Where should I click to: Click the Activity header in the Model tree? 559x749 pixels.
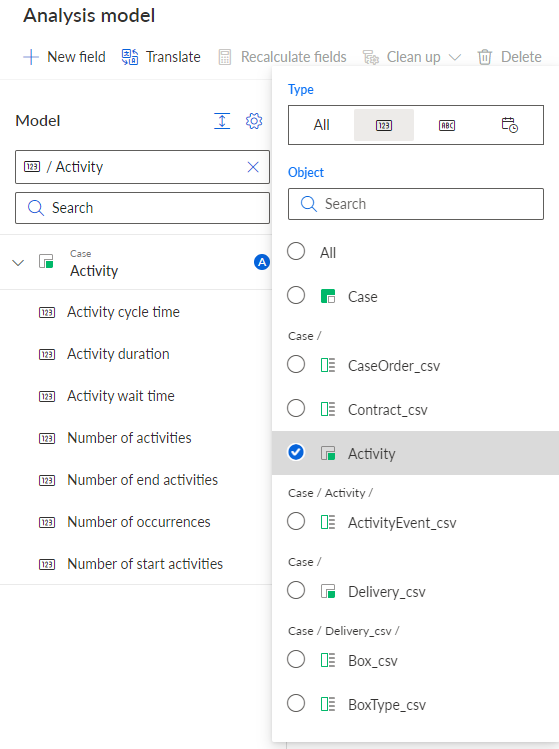(136, 262)
